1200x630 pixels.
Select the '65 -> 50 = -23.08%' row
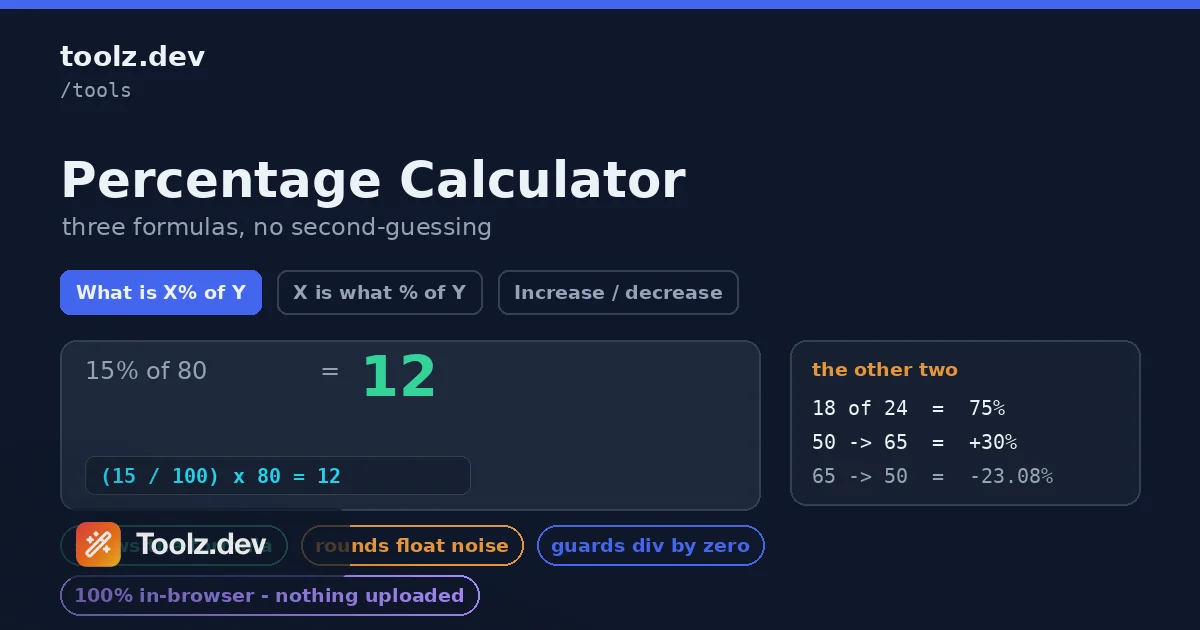[932, 476]
